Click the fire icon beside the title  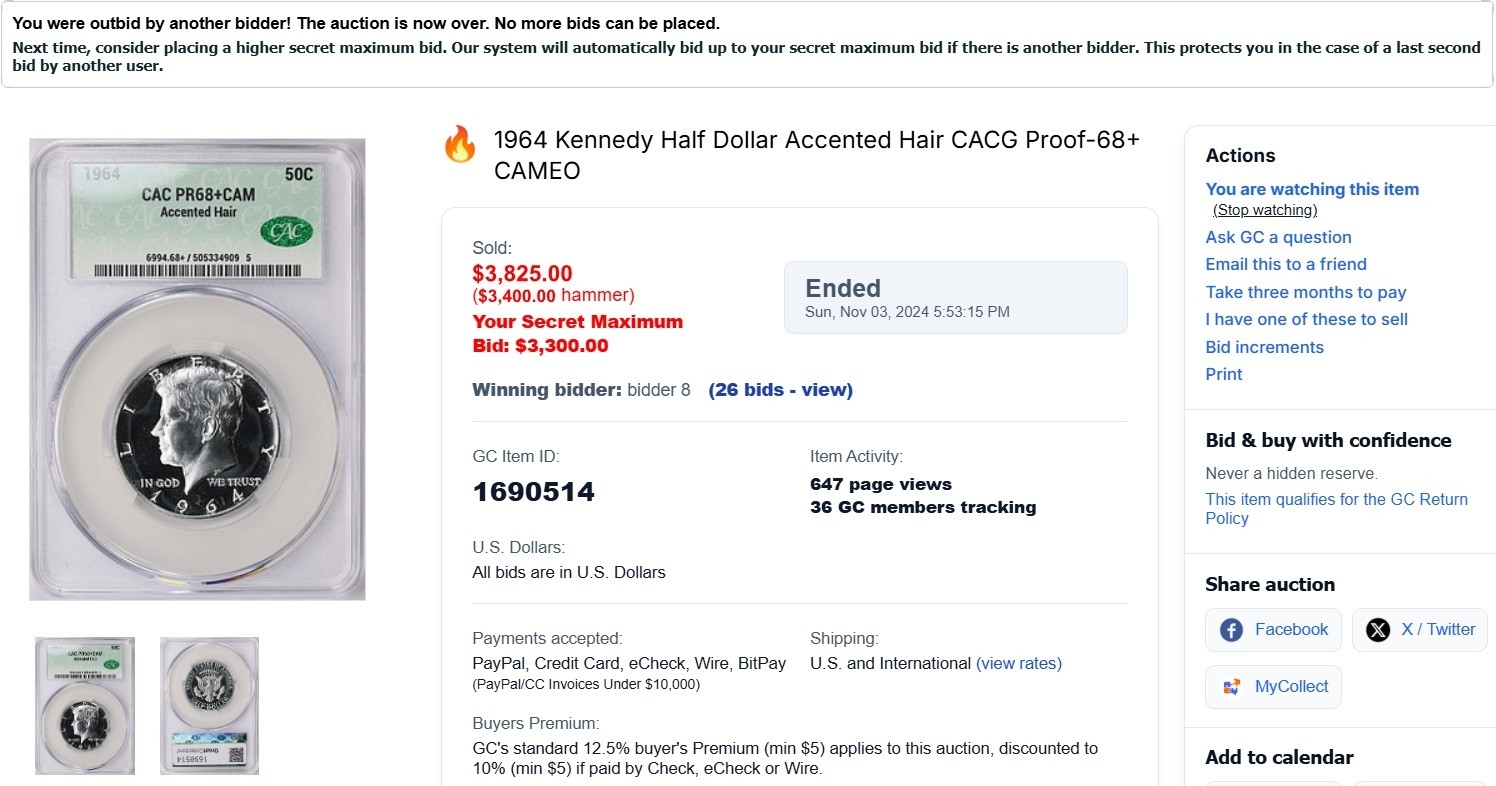[460, 145]
